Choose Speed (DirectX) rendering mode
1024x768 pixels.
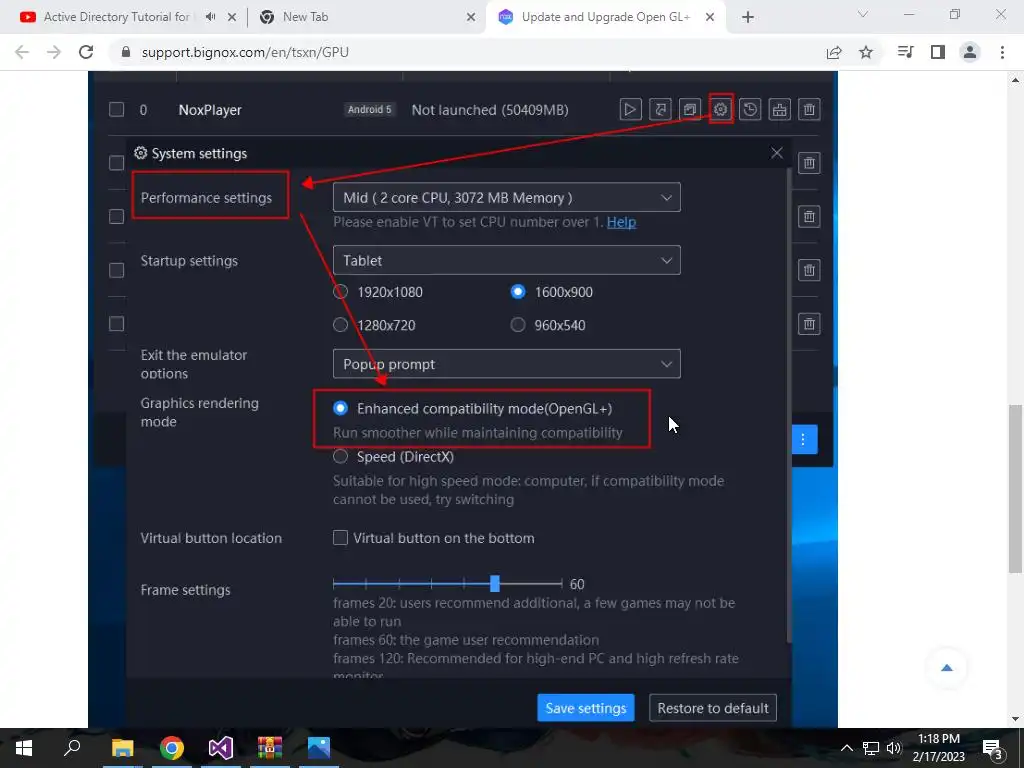click(x=340, y=456)
